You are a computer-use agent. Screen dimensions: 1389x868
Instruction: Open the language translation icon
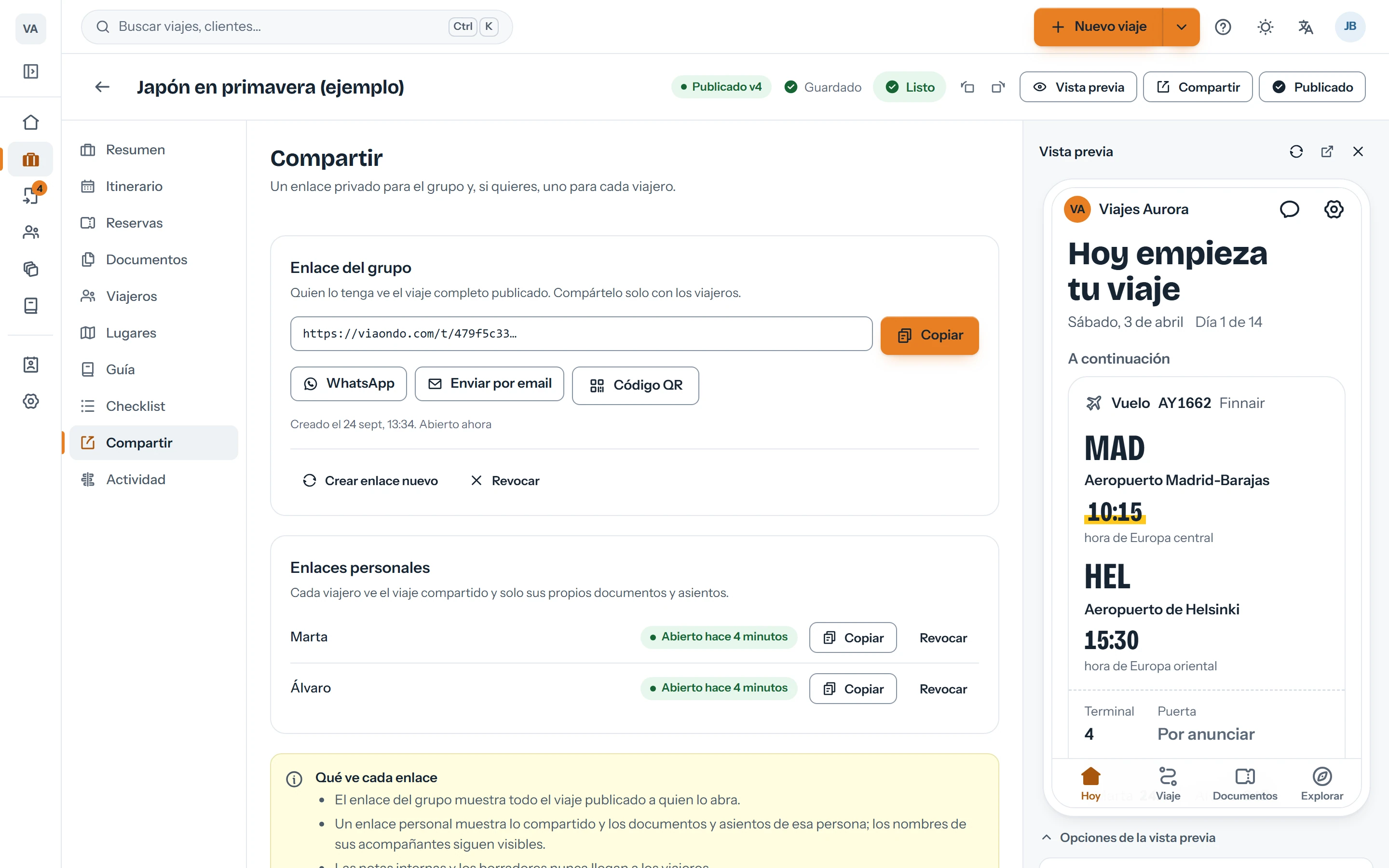pos(1306,27)
